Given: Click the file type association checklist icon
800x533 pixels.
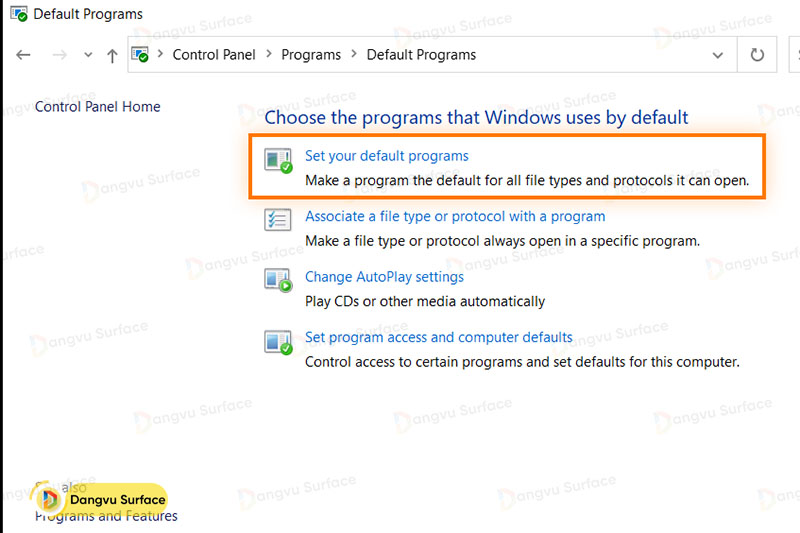Looking at the screenshot, I should coord(278,220).
